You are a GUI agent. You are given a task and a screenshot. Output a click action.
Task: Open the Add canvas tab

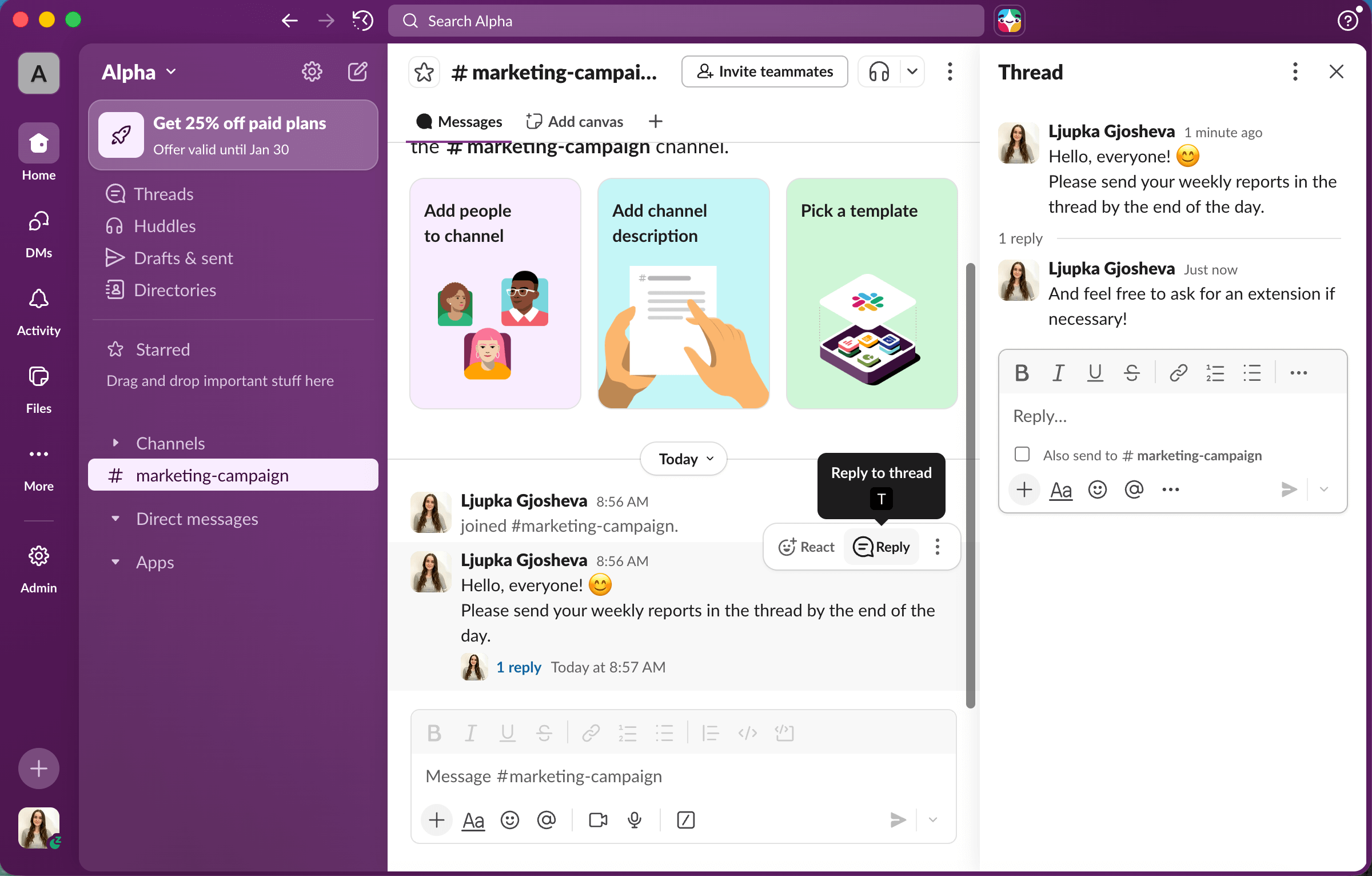[x=574, y=121]
